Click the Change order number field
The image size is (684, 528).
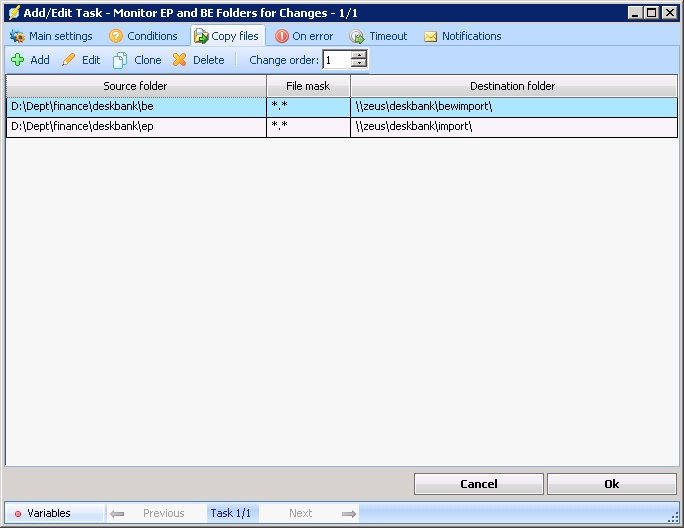[336, 60]
